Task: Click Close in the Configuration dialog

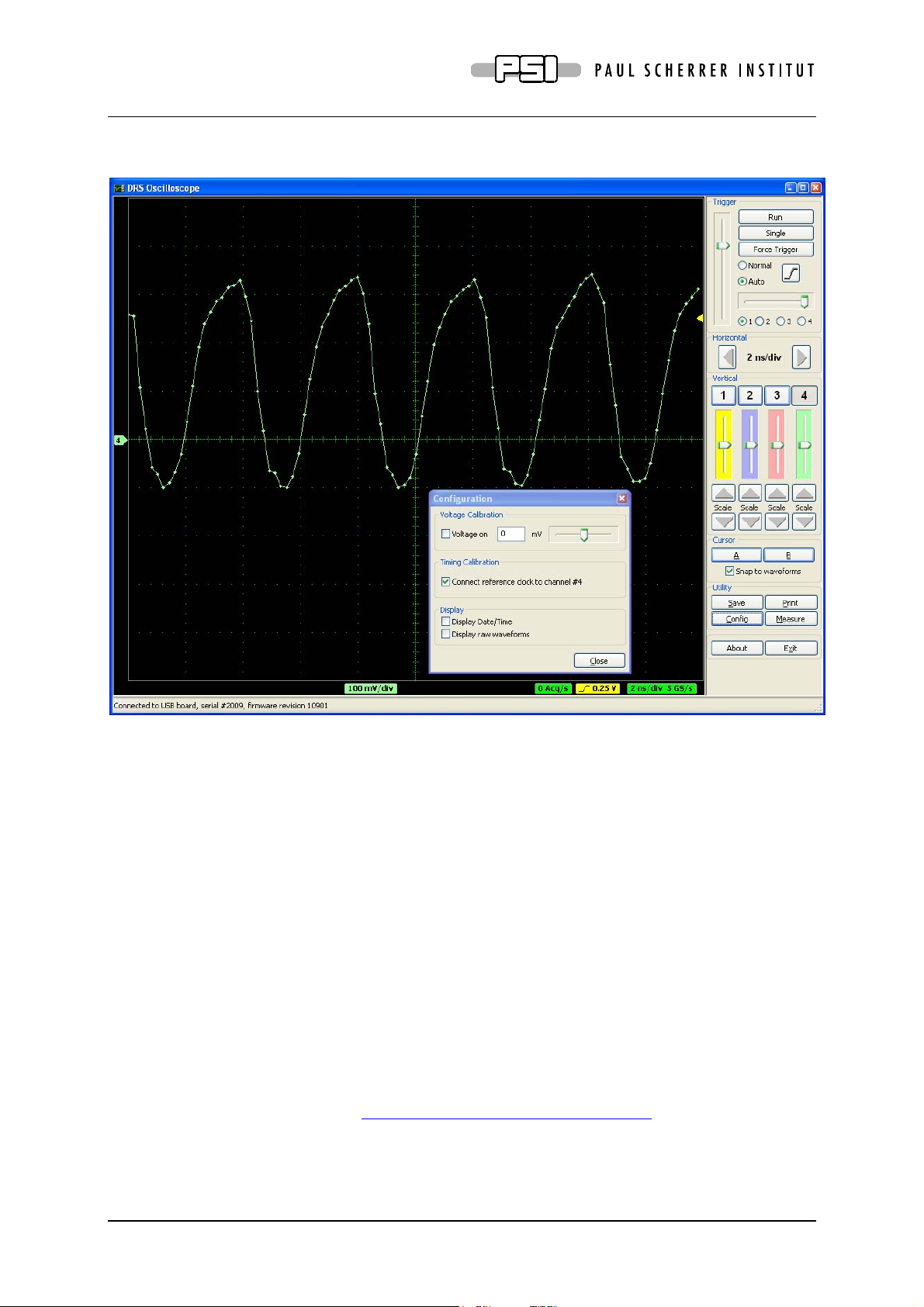Action: (599, 661)
